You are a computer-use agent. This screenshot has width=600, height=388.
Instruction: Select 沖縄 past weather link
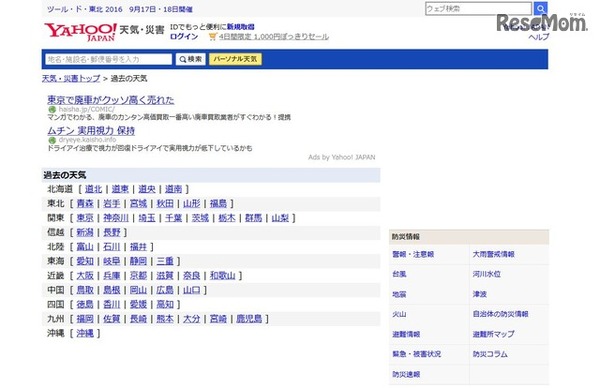[x=85, y=334]
